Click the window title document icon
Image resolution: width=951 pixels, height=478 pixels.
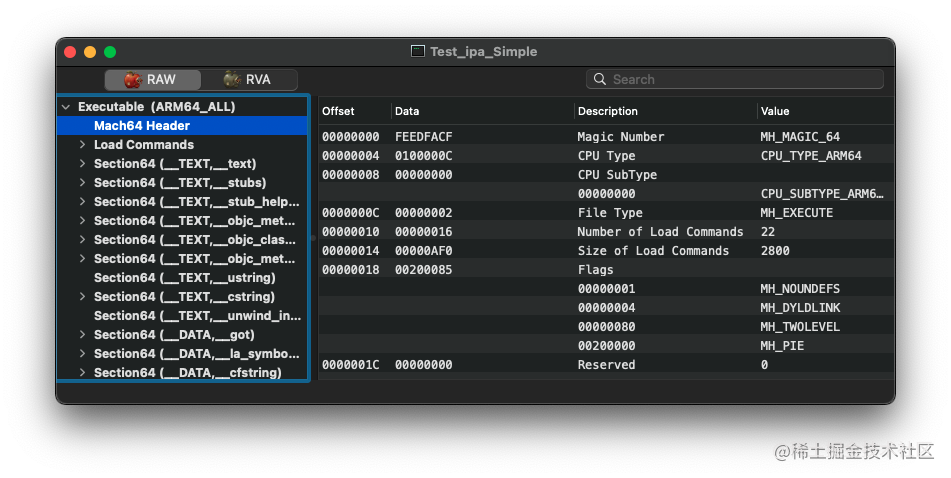pyautogui.click(x=418, y=52)
